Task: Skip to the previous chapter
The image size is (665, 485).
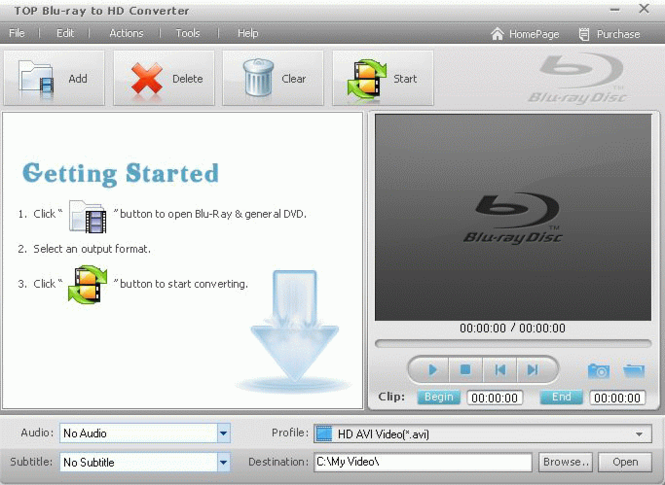Action: tap(500, 370)
